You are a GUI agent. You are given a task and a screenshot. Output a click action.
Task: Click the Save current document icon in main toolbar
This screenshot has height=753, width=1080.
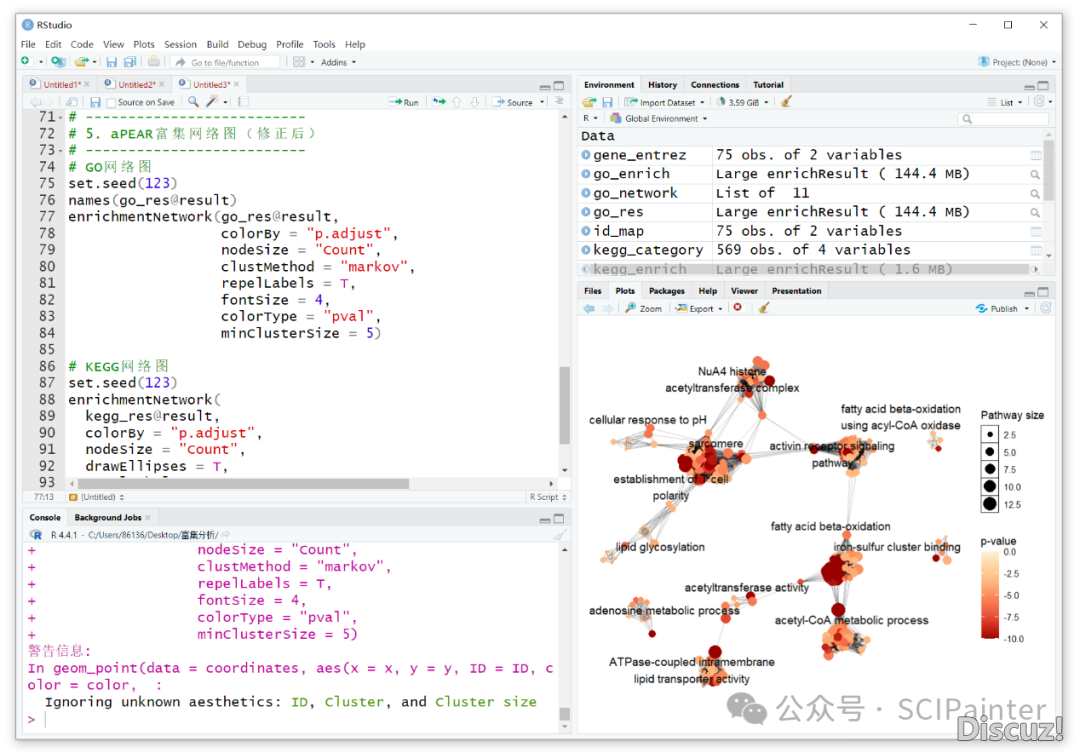click(x=112, y=62)
